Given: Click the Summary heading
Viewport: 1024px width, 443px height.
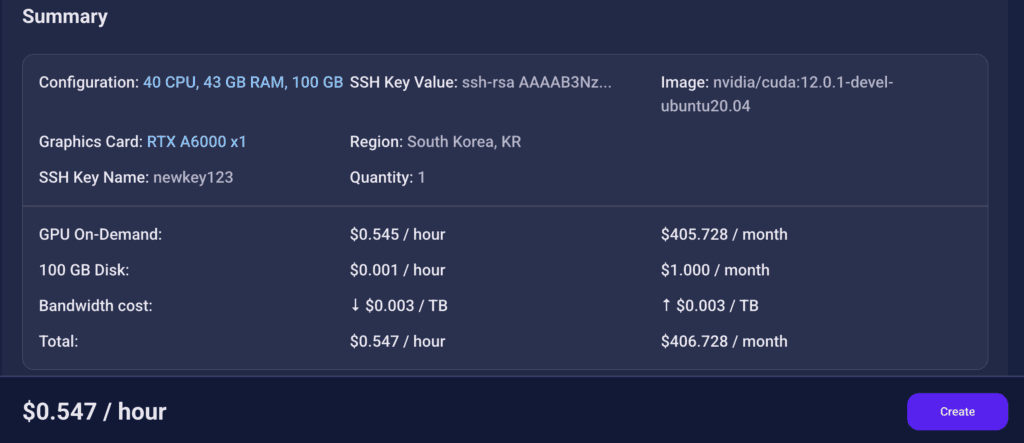Looking at the screenshot, I should 65,17.
